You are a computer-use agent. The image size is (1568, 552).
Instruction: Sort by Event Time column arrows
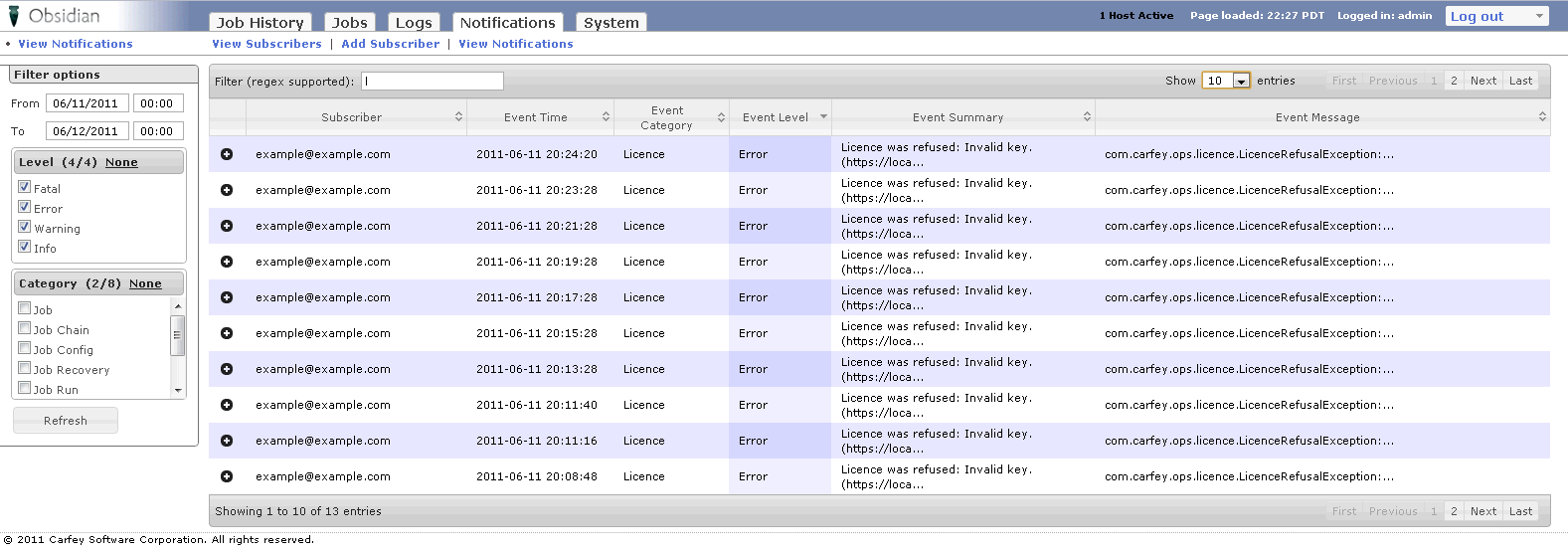click(606, 117)
